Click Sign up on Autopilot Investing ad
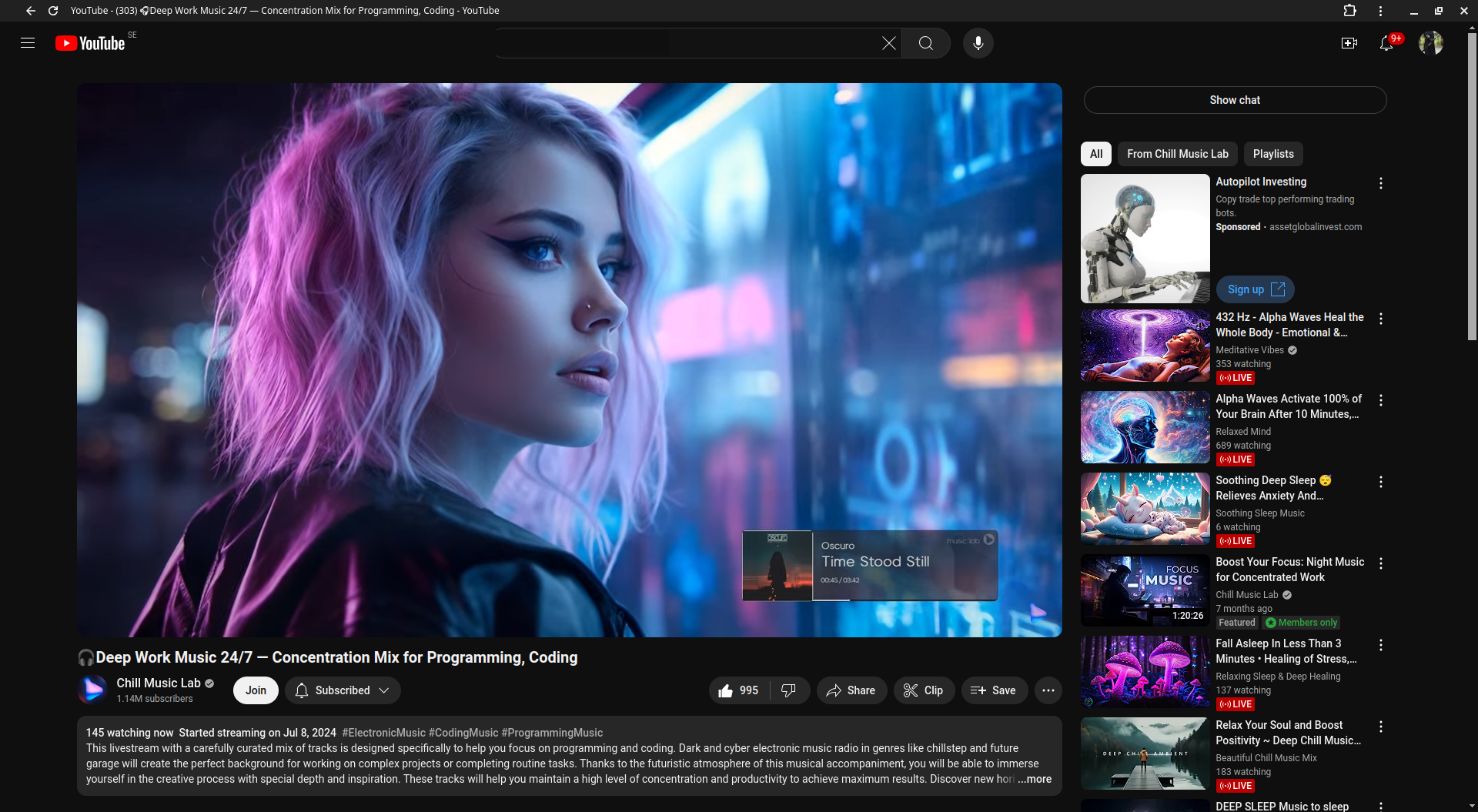 click(x=1256, y=289)
